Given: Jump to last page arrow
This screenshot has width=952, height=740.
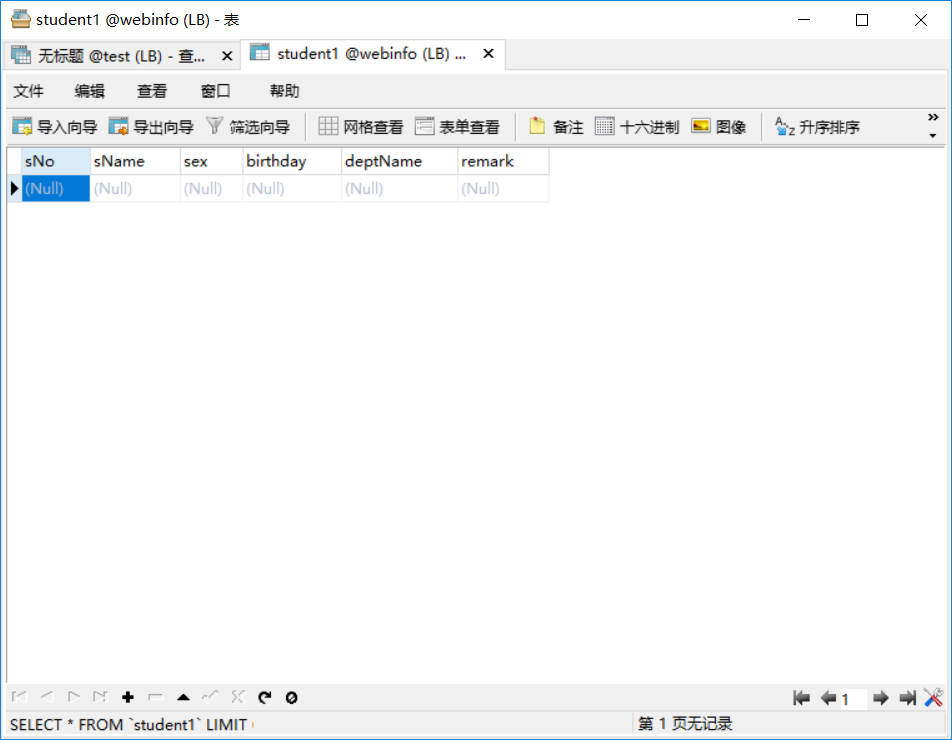Looking at the screenshot, I should pyautogui.click(x=908, y=698).
